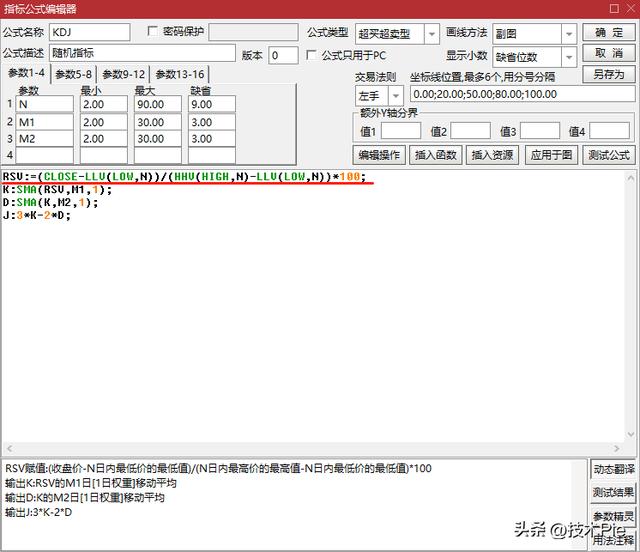Screen dimensions: 640x552
Task: Select the 参数9-12 tab
Action: click(x=123, y=75)
